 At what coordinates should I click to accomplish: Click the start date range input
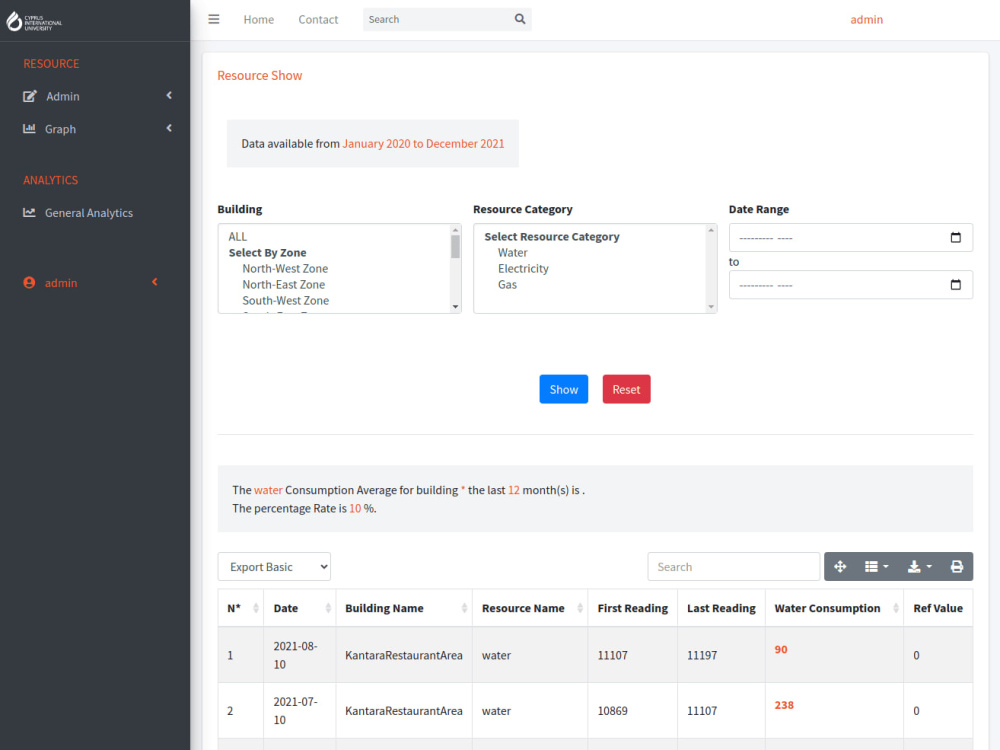click(x=851, y=237)
